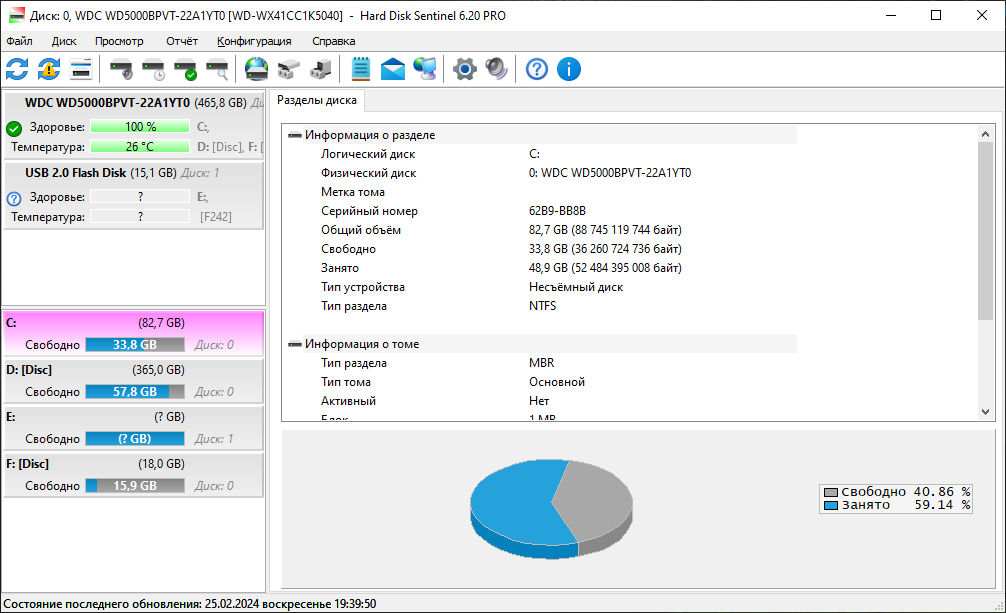Click the loudspeaker sound icon
This screenshot has width=1006, height=613.
pos(497,69)
